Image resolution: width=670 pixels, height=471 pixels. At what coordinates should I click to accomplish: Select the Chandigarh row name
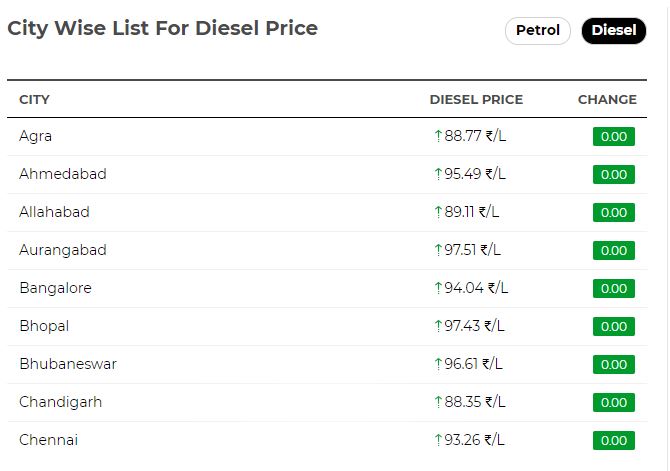coord(61,402)
